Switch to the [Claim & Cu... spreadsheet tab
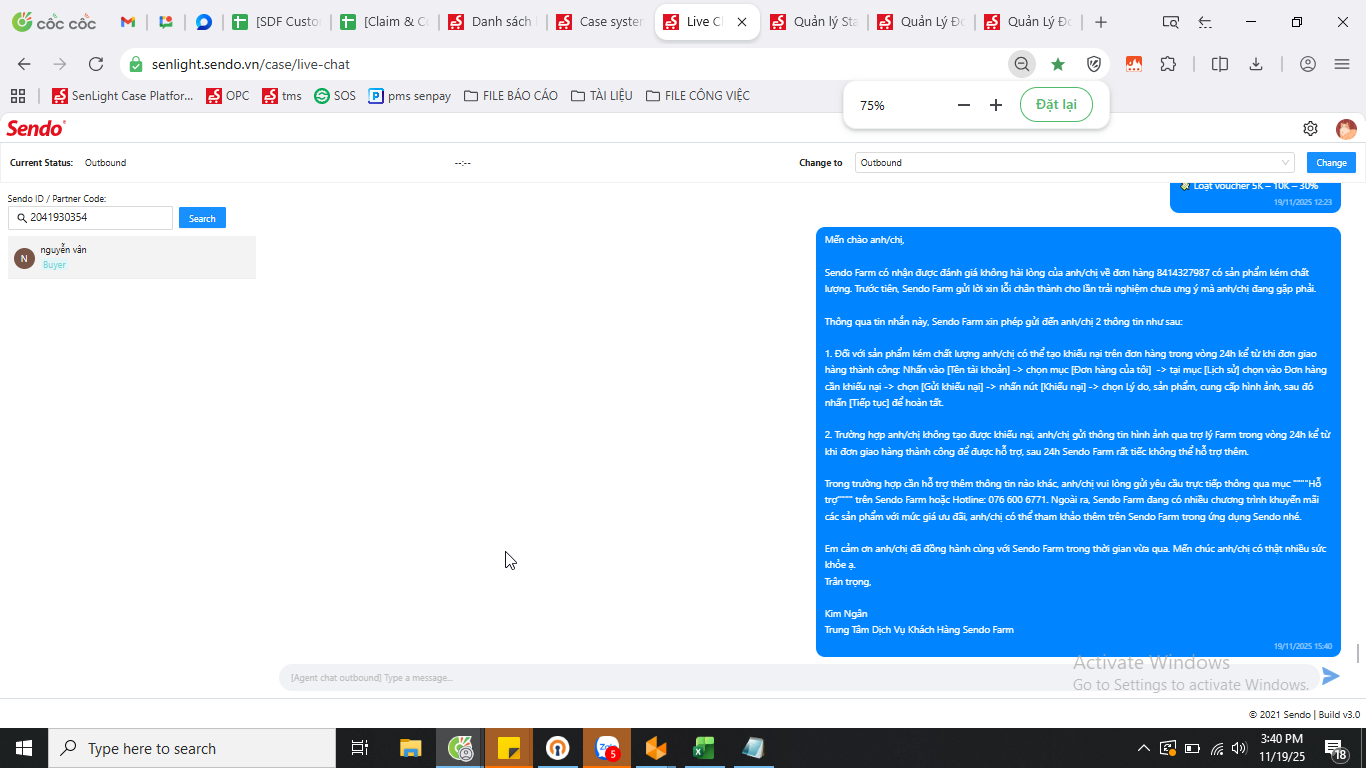The height and width of the screenshot is (768, 1366). point(383,22)
